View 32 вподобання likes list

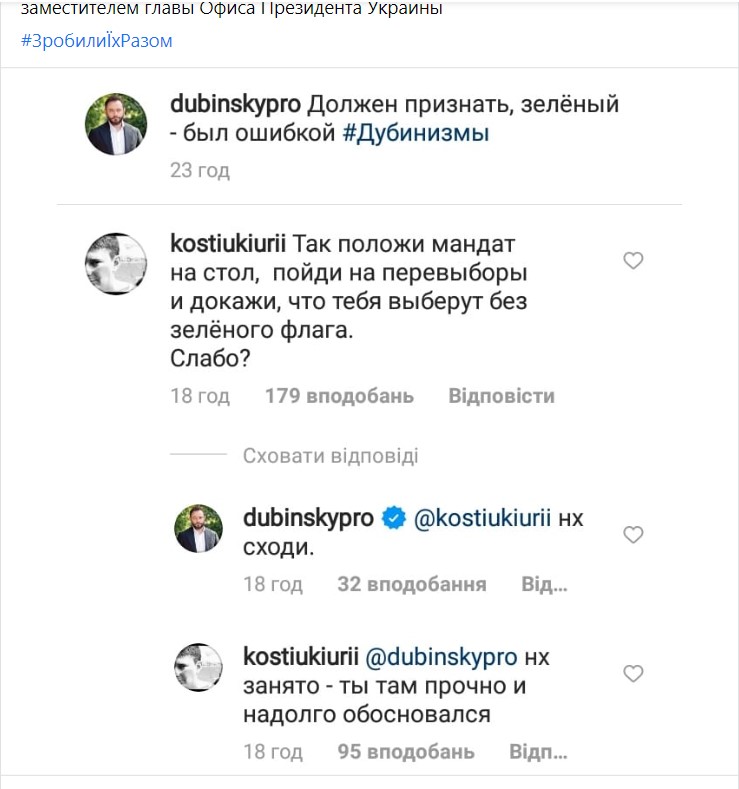tap(412, 584)
